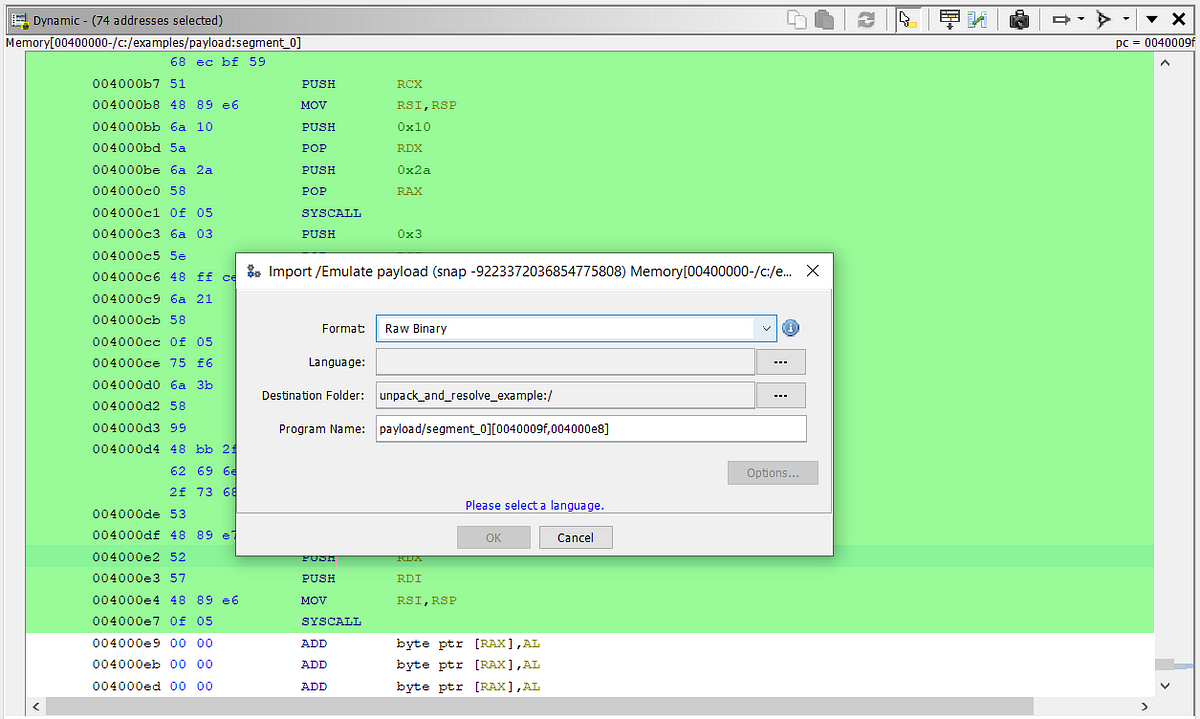
Task: Click the horizontal scrollbar track
Action: (x=590, y=707)
